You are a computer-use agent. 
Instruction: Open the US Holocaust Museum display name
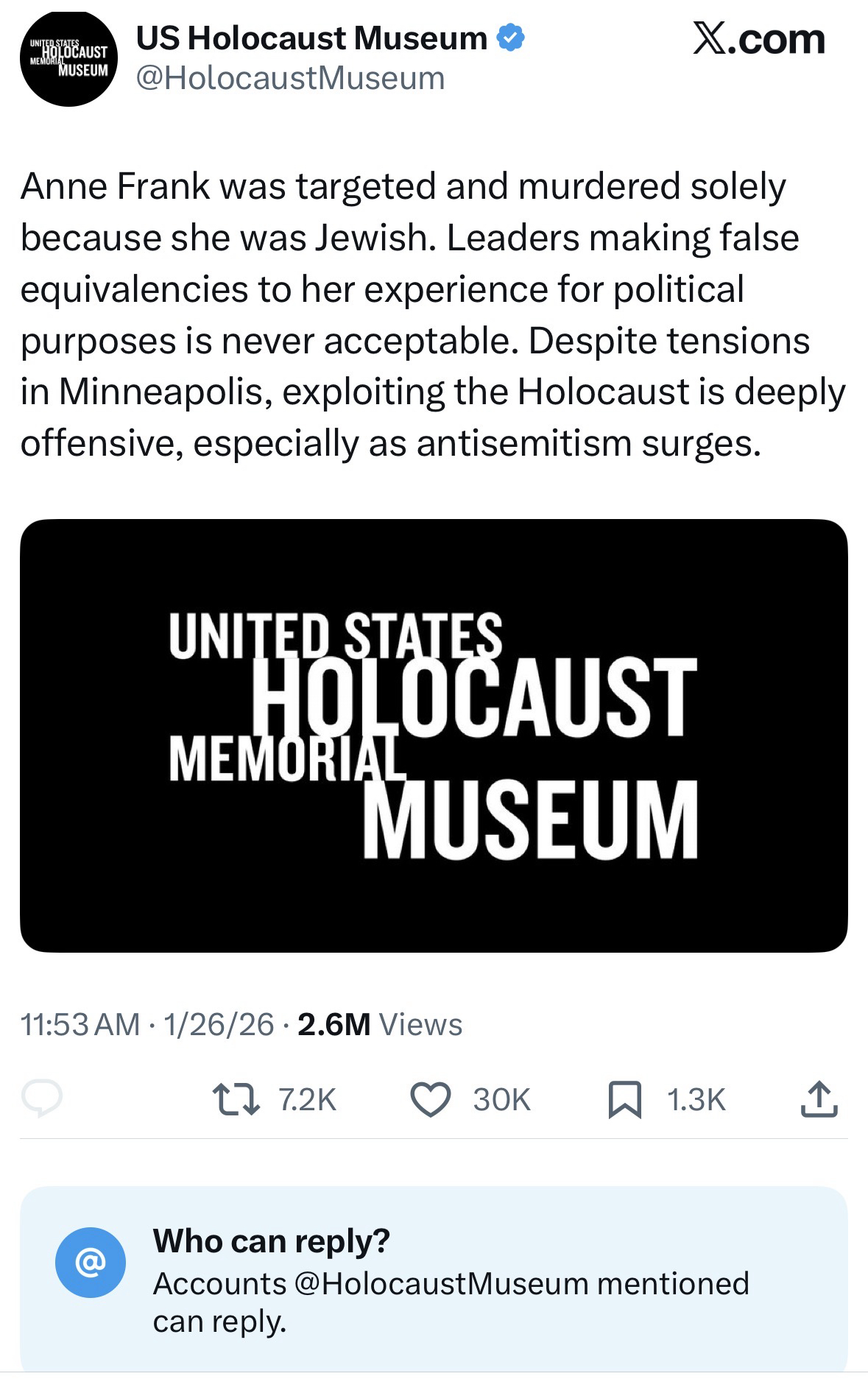[x=311, y=38]
